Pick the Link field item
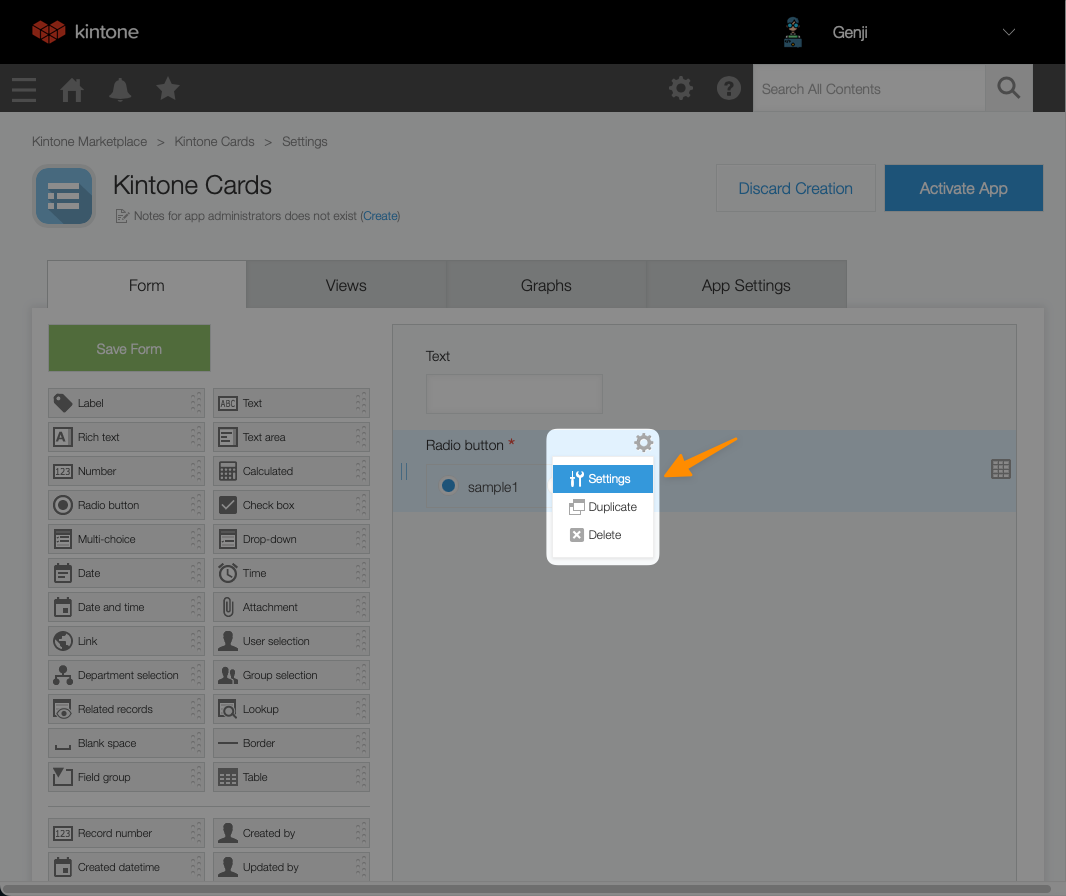Screen dimensions: 1066x896 [126, 641]
